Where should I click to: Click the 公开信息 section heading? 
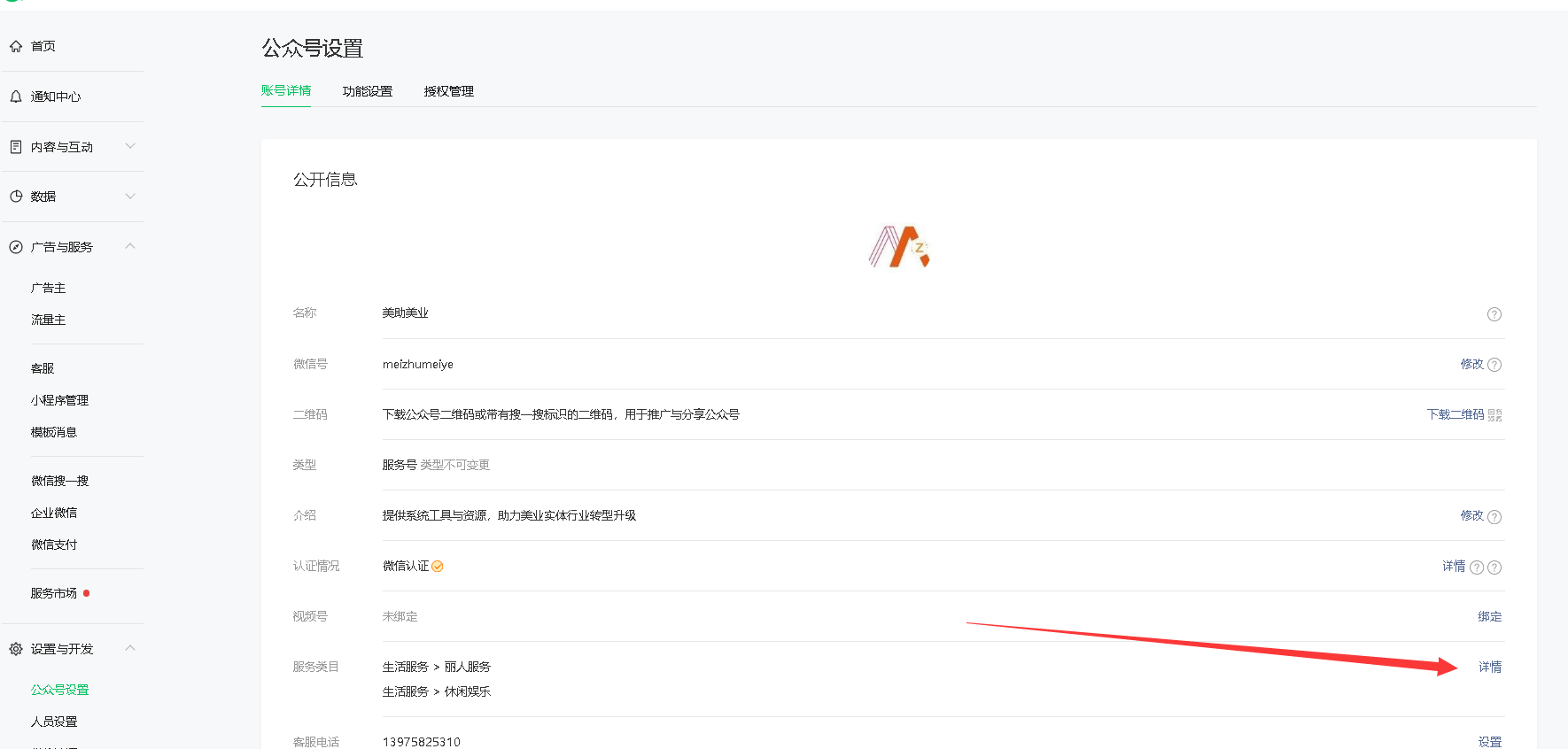(x=325, y=180)
